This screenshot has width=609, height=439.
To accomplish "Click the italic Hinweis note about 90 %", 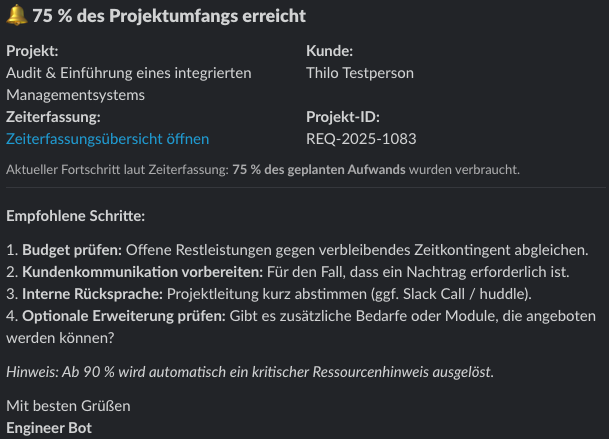I will pos(250,372).
